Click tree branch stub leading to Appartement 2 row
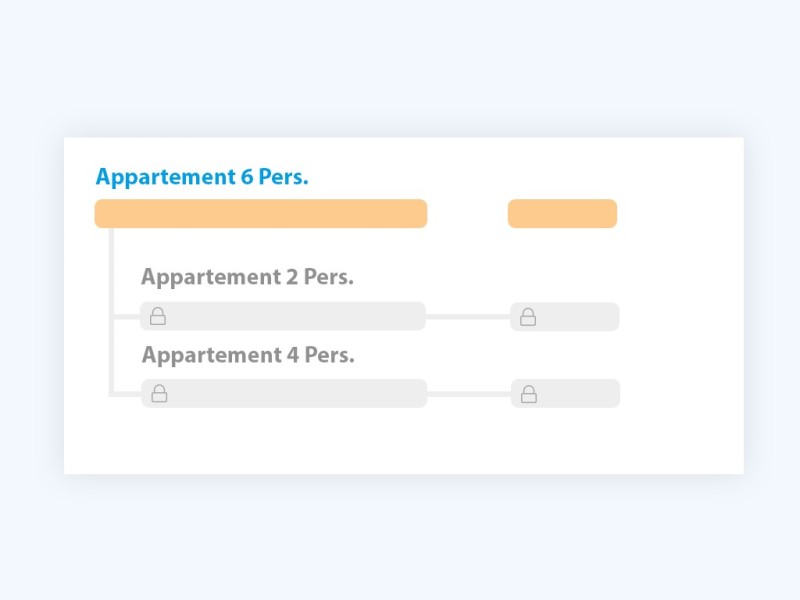 point(126,317)
